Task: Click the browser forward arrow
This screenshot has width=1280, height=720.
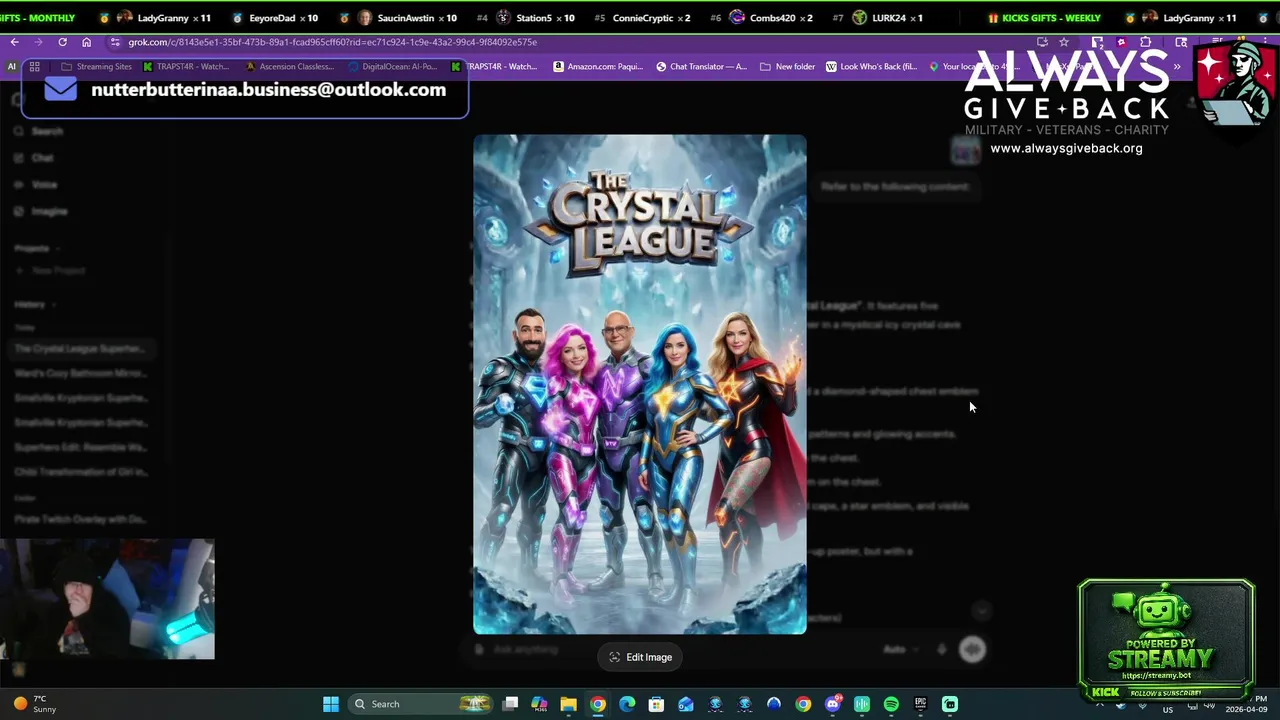Action: pyautogui.click(x=38, y=42)
